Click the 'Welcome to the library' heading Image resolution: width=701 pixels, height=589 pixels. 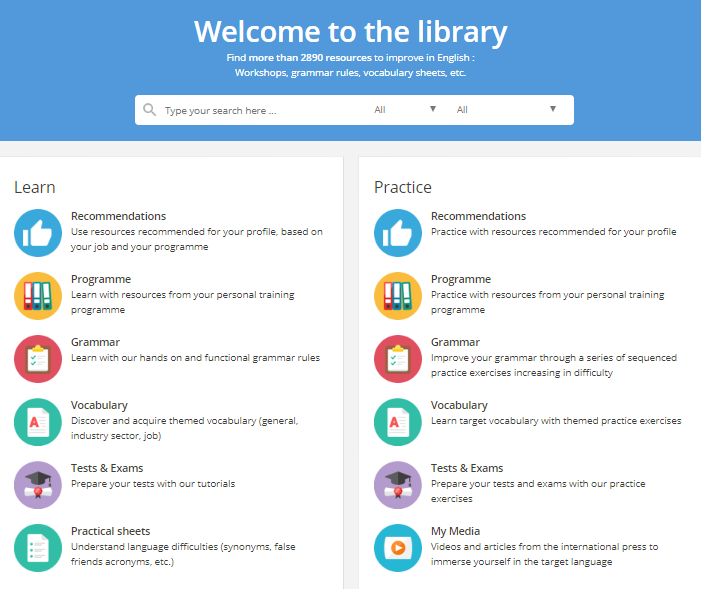coord(350,32)
